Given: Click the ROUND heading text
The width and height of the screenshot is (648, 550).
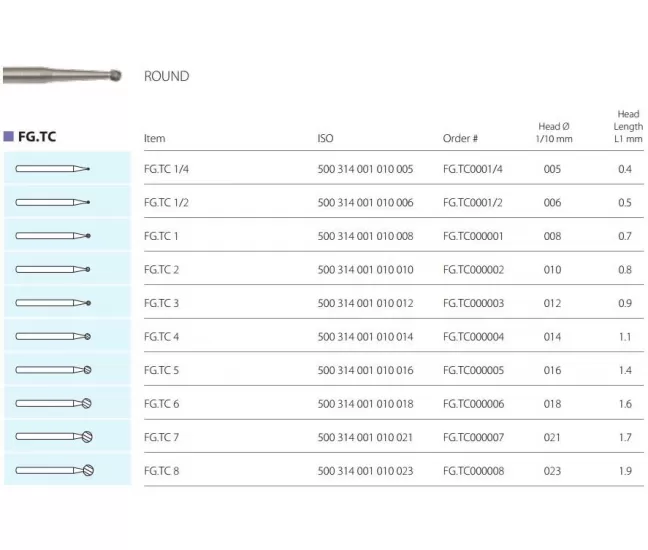Looking at the screenshot, I should tap(166, 77).
